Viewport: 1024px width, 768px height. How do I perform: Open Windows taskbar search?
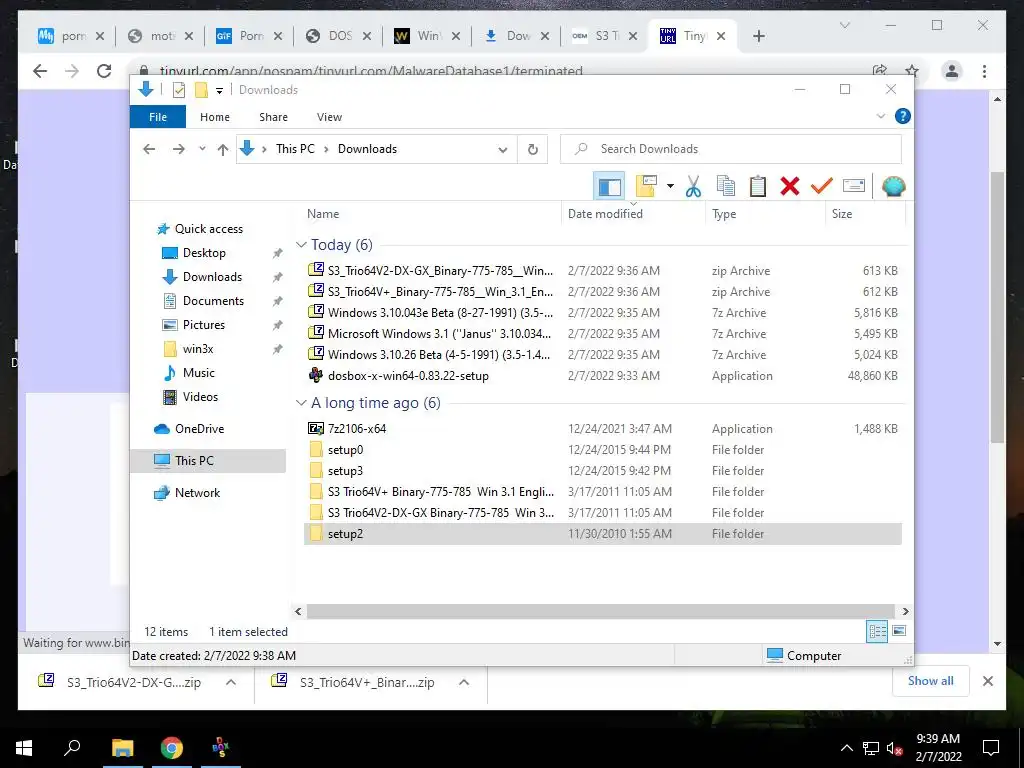72,748
